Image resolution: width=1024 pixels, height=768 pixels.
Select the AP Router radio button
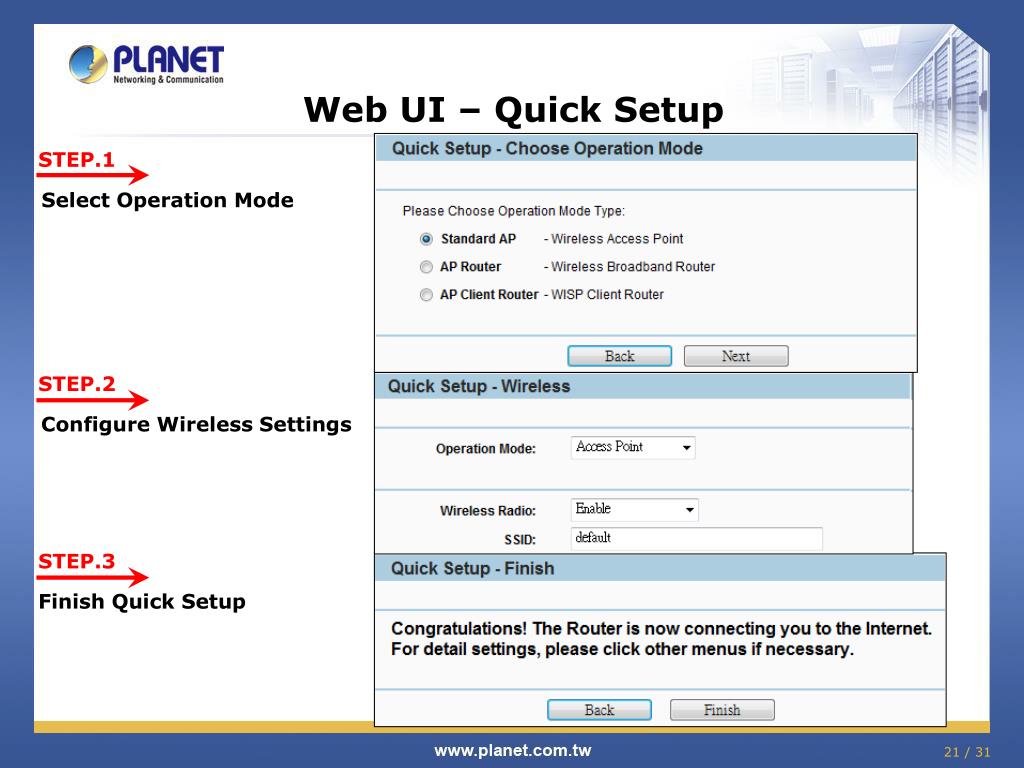point(426,267)
